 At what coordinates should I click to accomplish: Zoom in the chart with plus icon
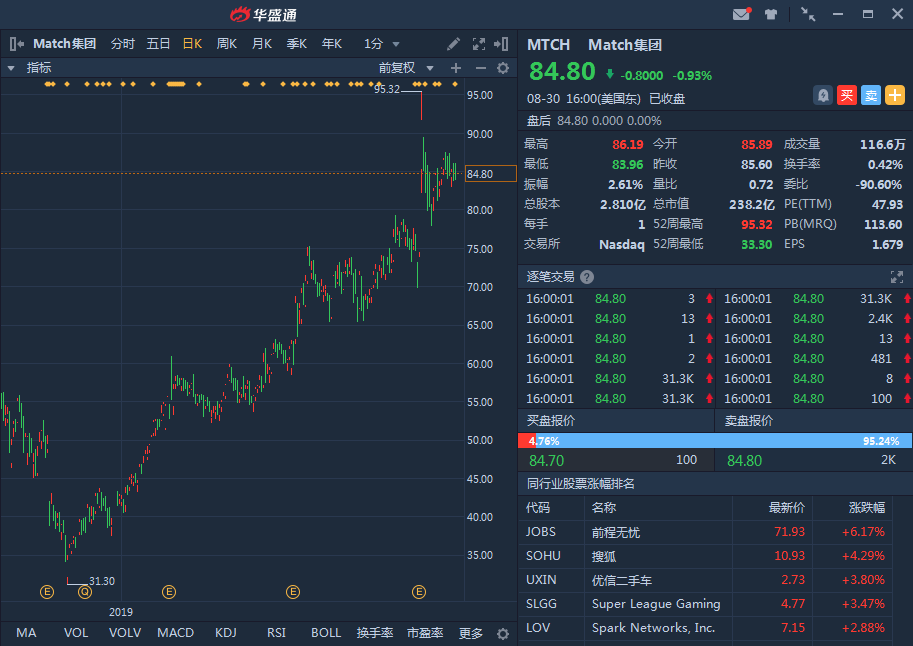coord(456,68)
